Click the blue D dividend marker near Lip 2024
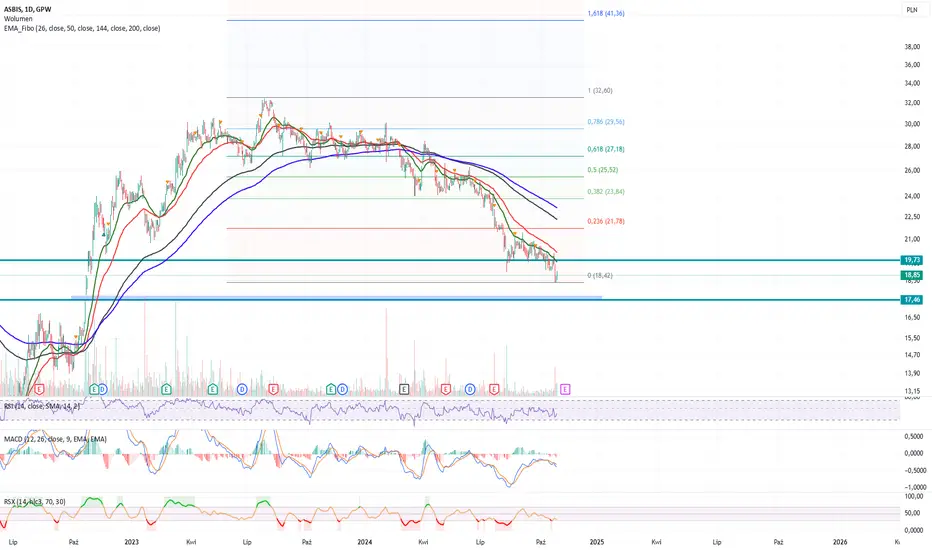The image size is (932, 550). pyautogui.click(x=470, y=389)
